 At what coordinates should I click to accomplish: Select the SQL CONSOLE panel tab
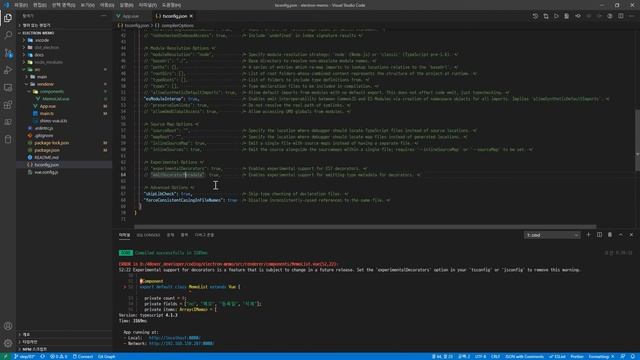148,235
